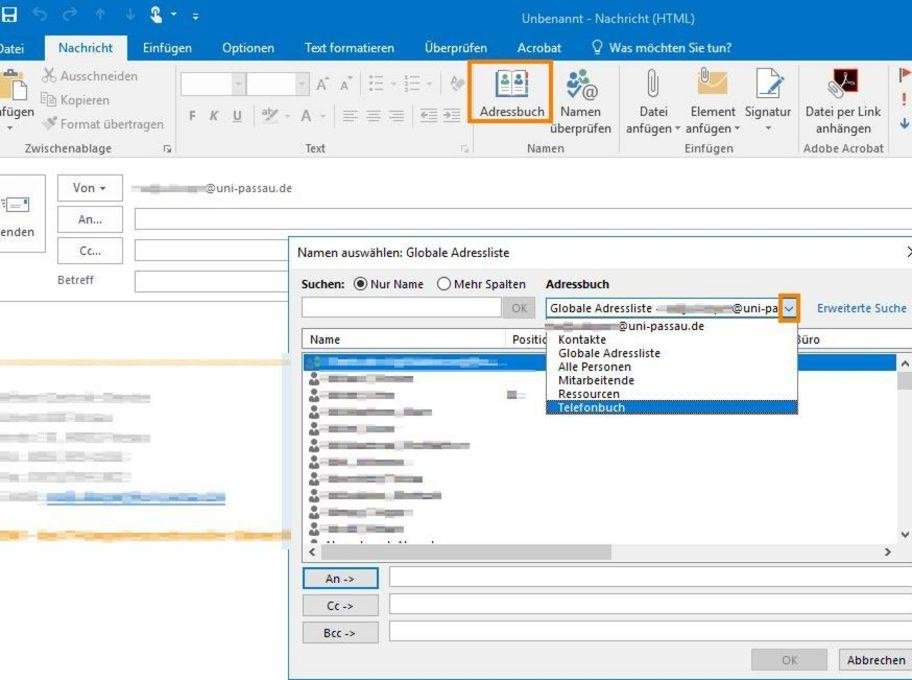Viewport: 912px width, 680px height.
Task: Open Signatur dropdown arrow
Action: click(768, 129)
